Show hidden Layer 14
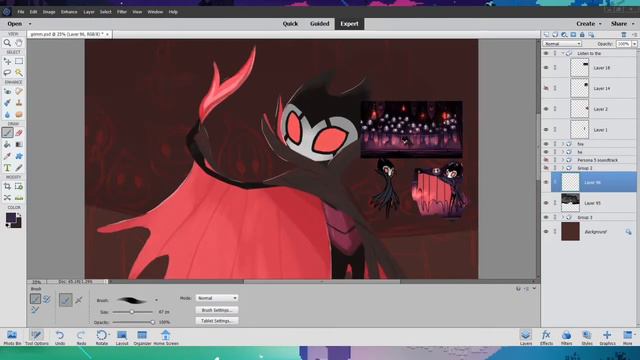 (x=546, y=88)
